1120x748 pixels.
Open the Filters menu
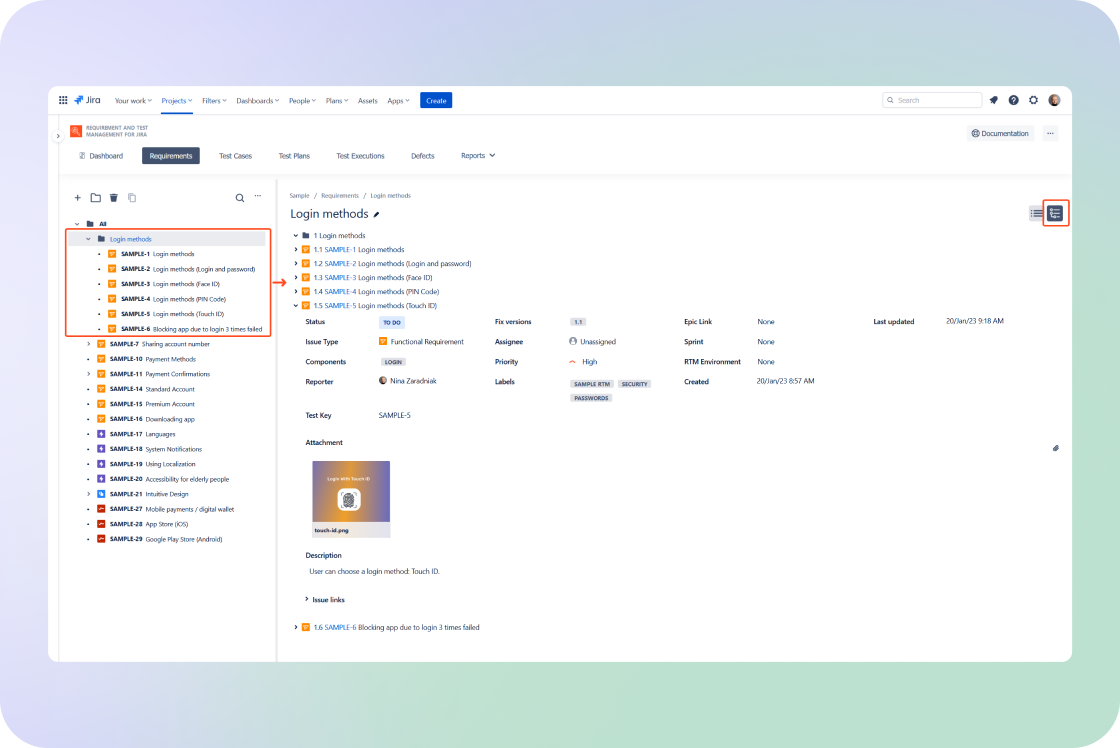(214, 101)
